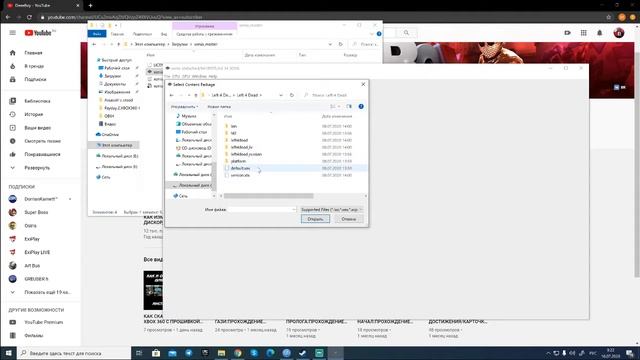Bookmark the page with the star icon
The width and height of the screenshot is (640, 360).
coord(609,17)
